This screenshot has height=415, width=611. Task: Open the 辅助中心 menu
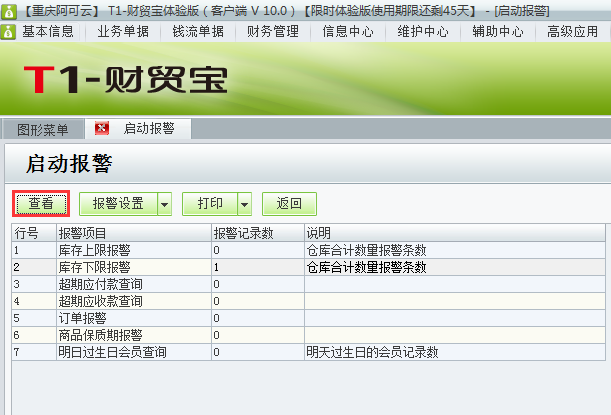click(498, 32)
